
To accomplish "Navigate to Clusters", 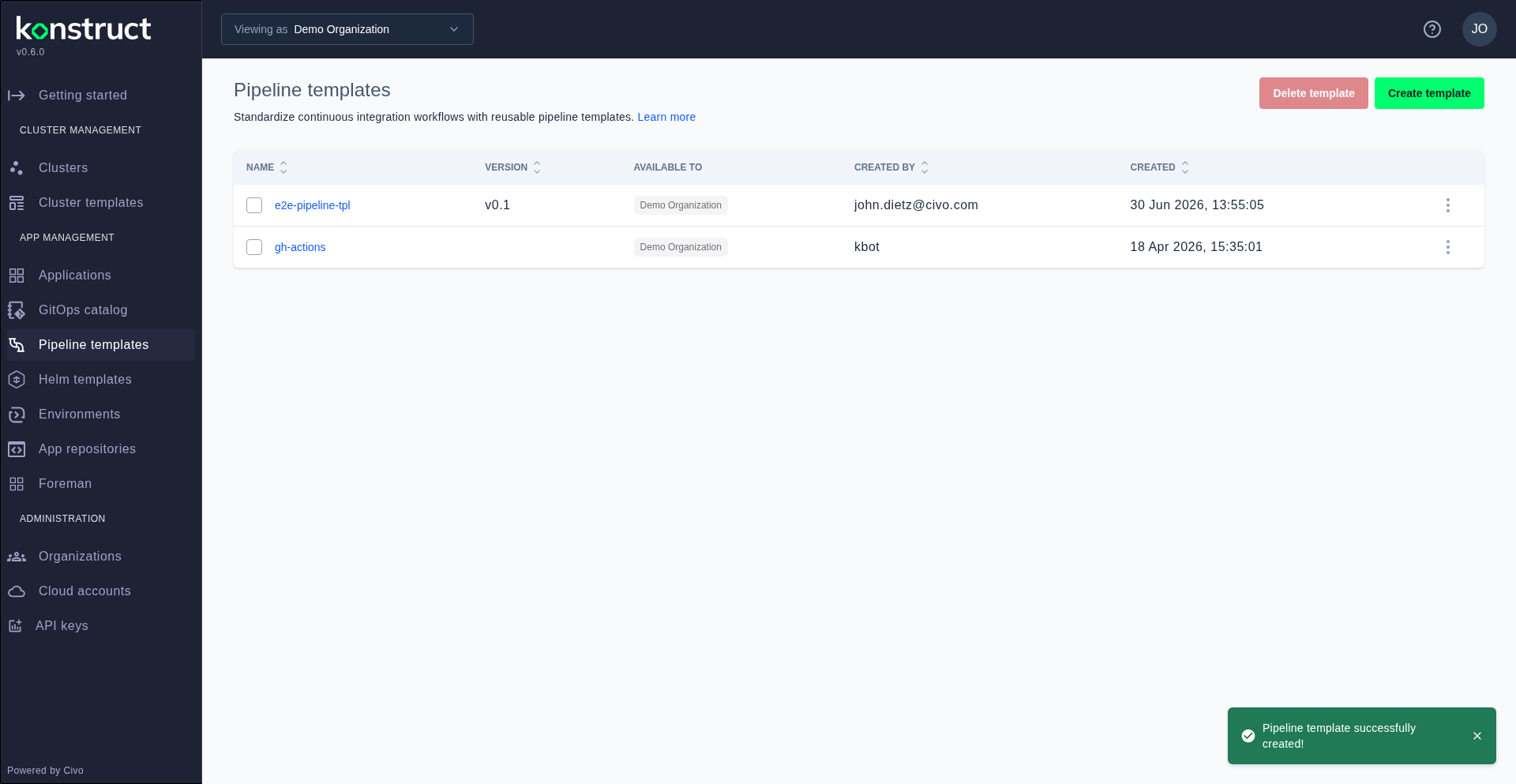I will click(101, 168).
